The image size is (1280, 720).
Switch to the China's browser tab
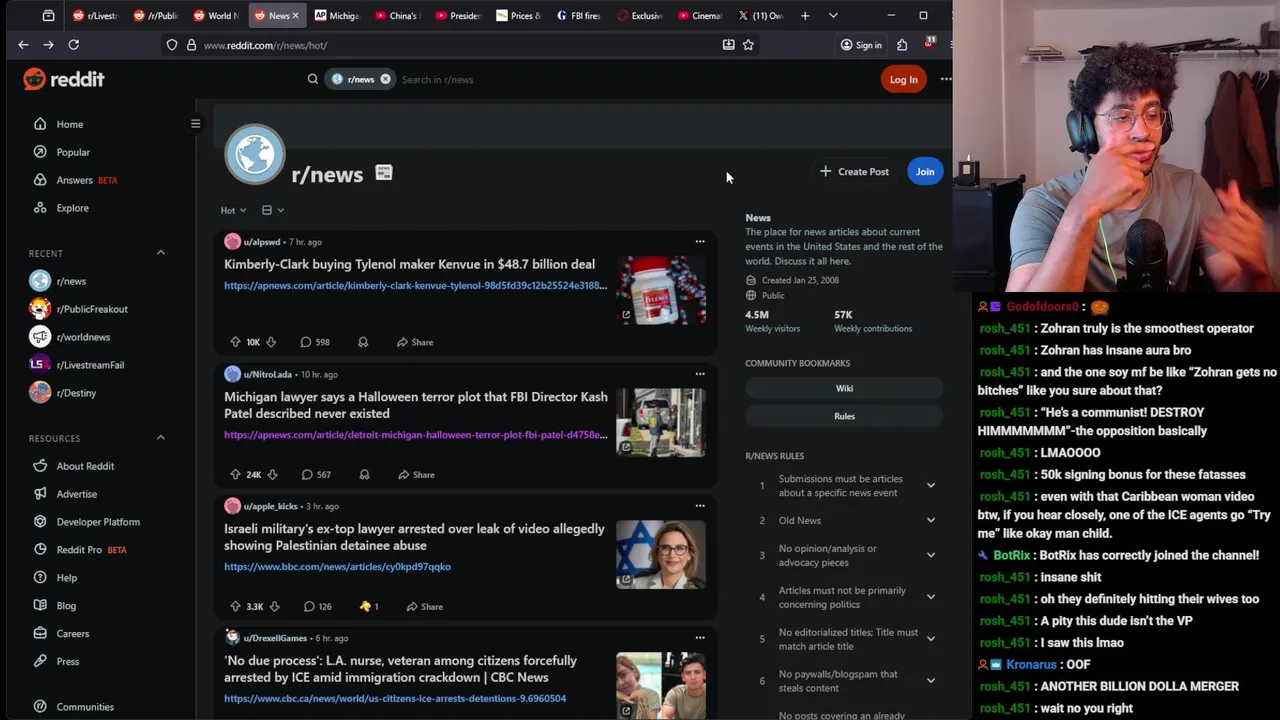pyautogui.click(x=397, y=15)
